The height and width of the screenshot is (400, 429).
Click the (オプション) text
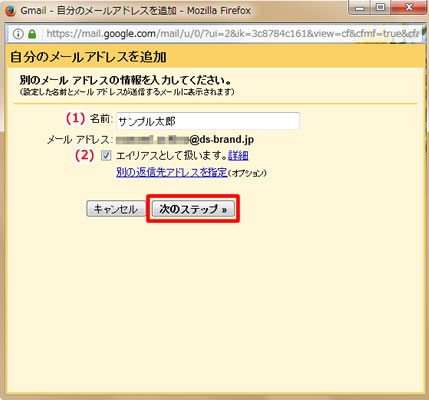[247, 173]
